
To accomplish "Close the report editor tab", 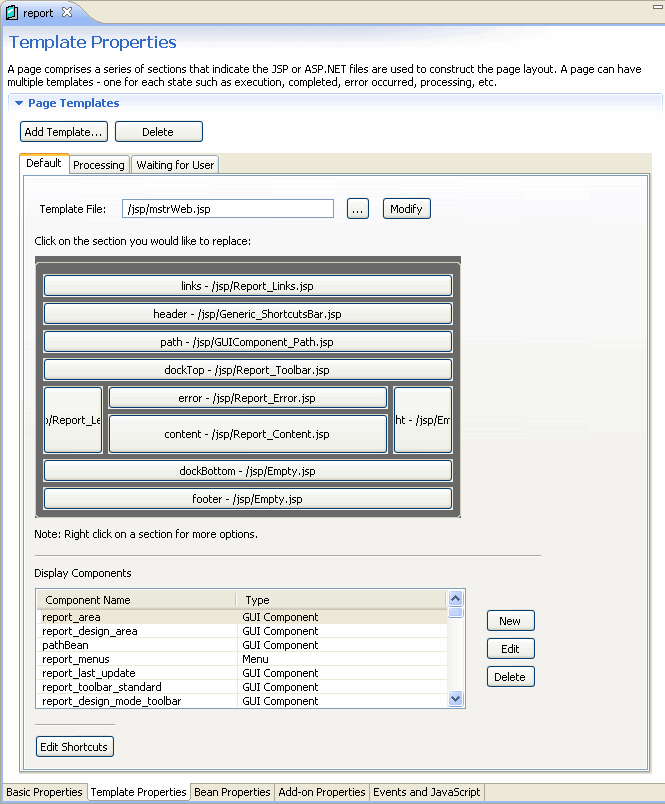I will coord(67,12).
